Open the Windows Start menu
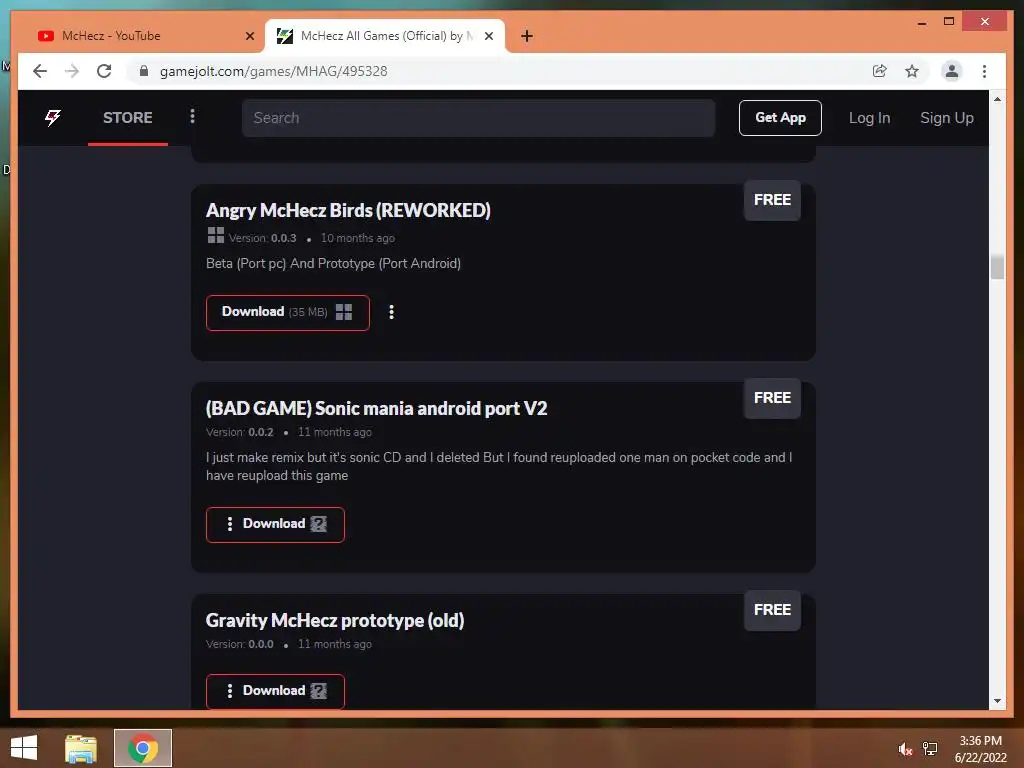Screen dimensions: 1024x768 [24, 748]
